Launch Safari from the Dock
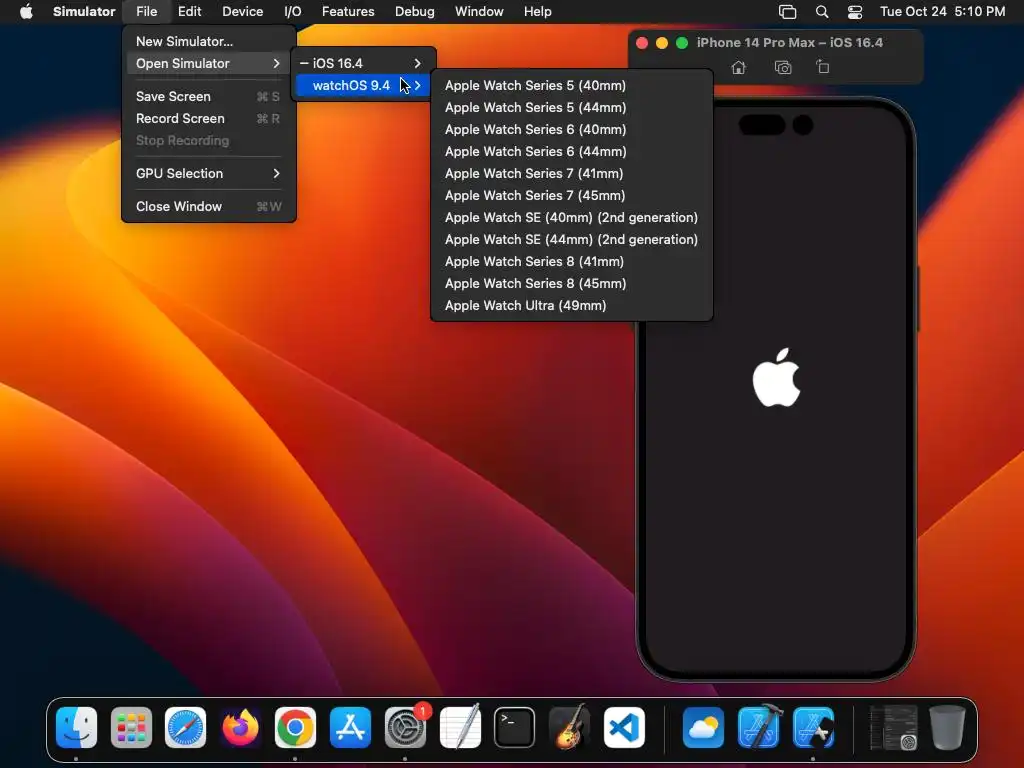The height and width of the screenshot is (768, 1024). click(x=185, y=727)
